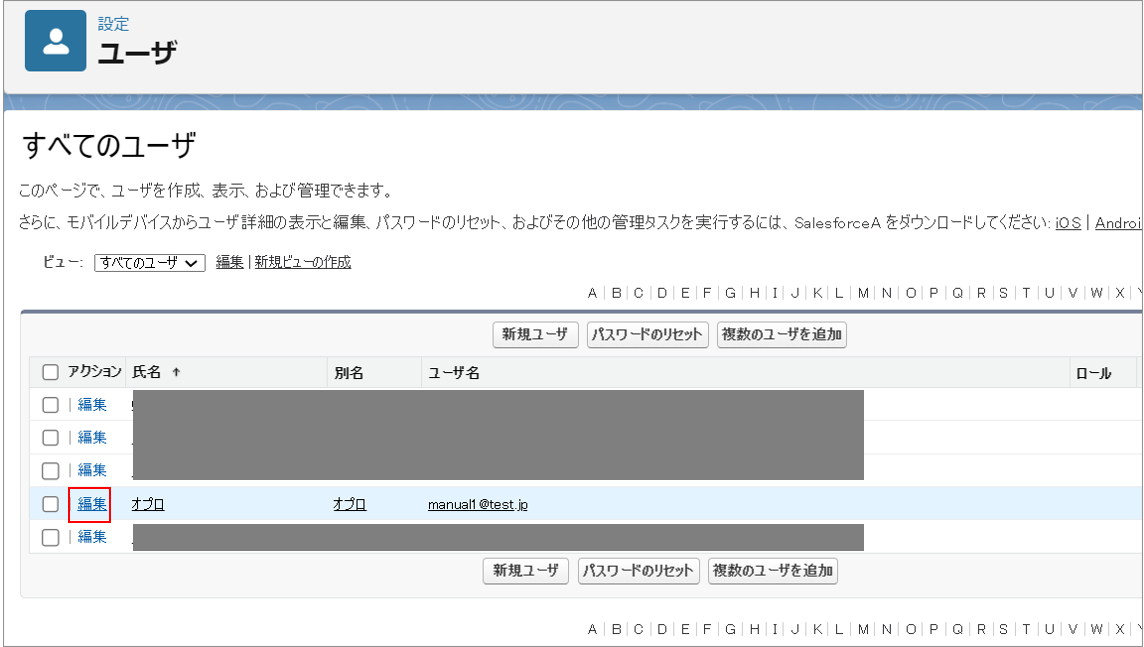Open the オプロ name link in 氏名 column
This screenshot has height=647, width=1144.
point(148,504)
